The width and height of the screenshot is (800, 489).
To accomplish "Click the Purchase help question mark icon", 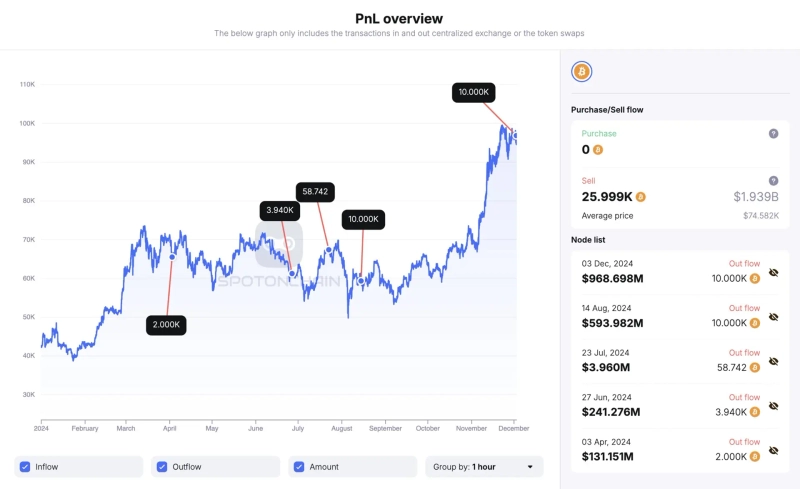I will 773,134.
